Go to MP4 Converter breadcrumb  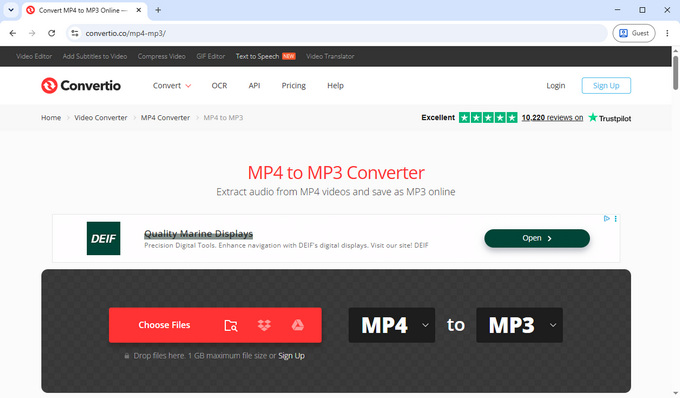165,117
